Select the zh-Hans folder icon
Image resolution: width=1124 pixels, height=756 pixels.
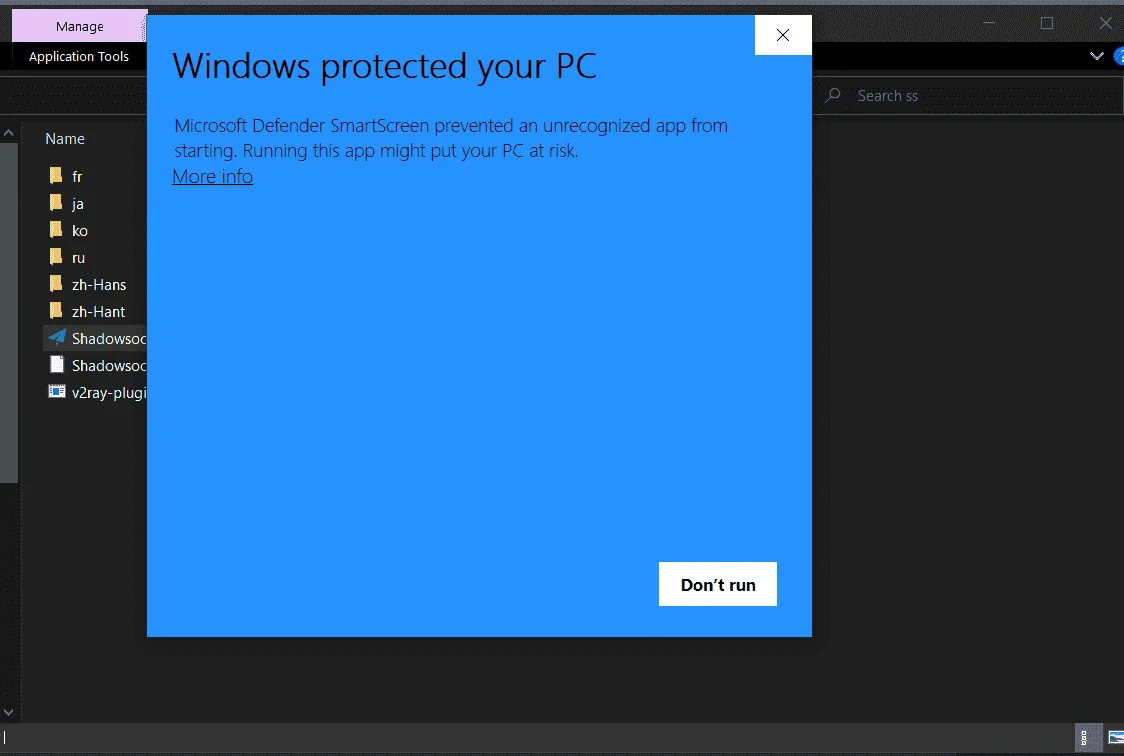[x=56, y=284]
